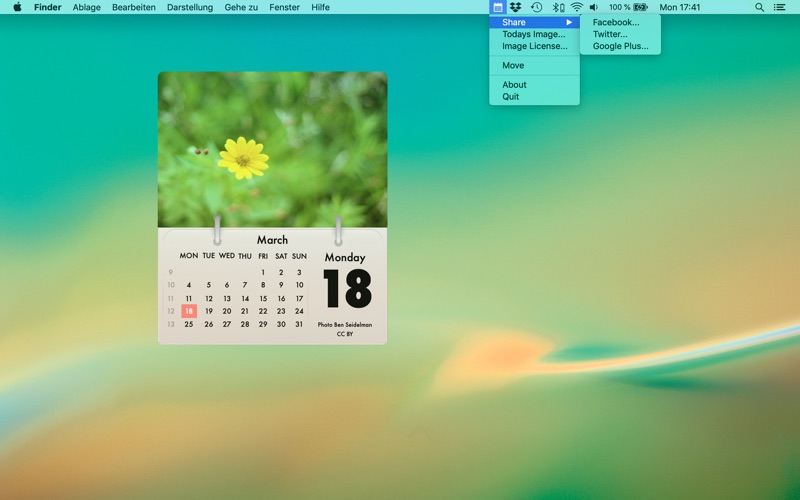Select Move in the dropdown menu
Image resolution: width=800 pixels, height=500 pixels.
coord(534,65)
